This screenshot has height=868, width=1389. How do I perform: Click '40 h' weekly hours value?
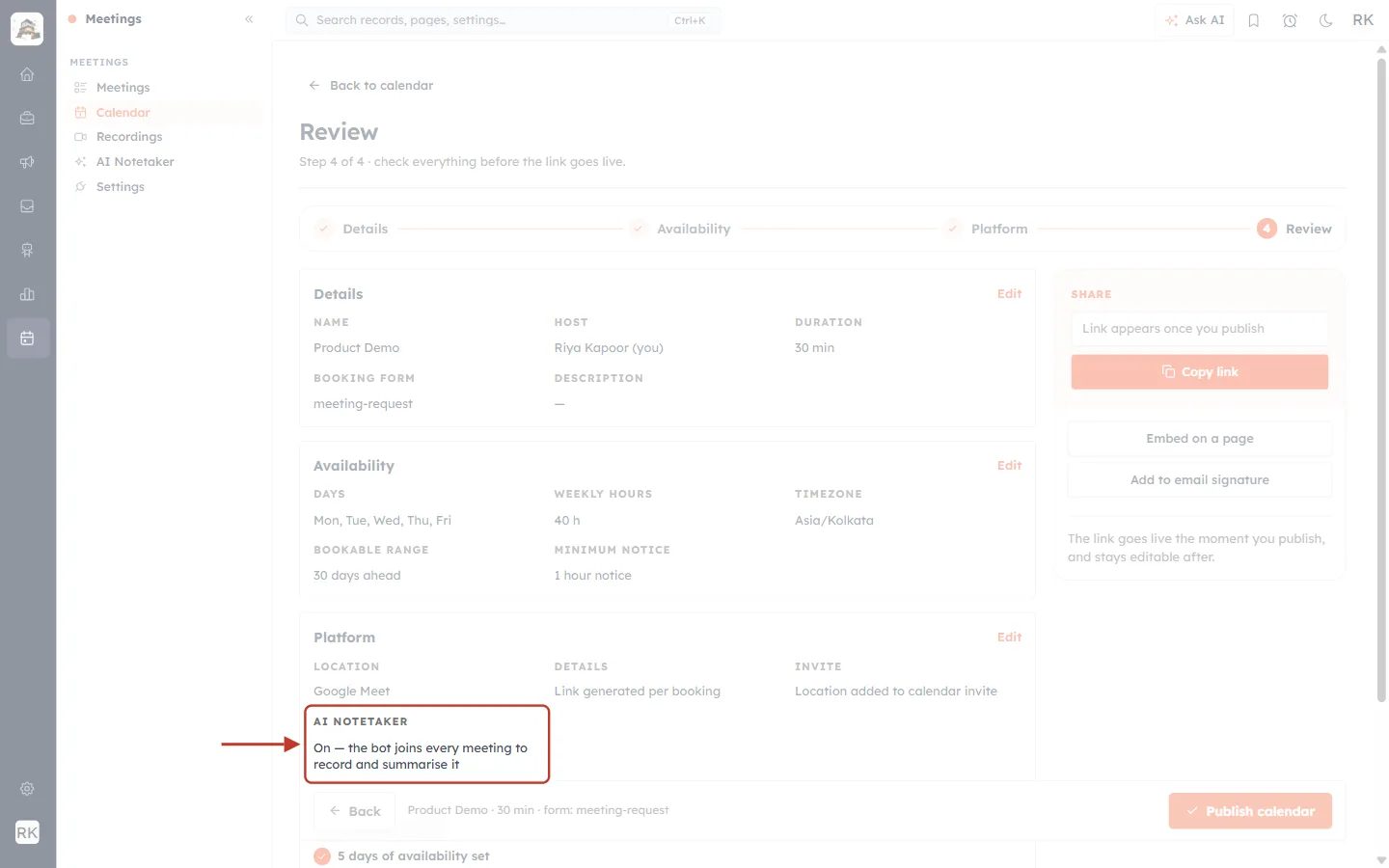point(566,521)
